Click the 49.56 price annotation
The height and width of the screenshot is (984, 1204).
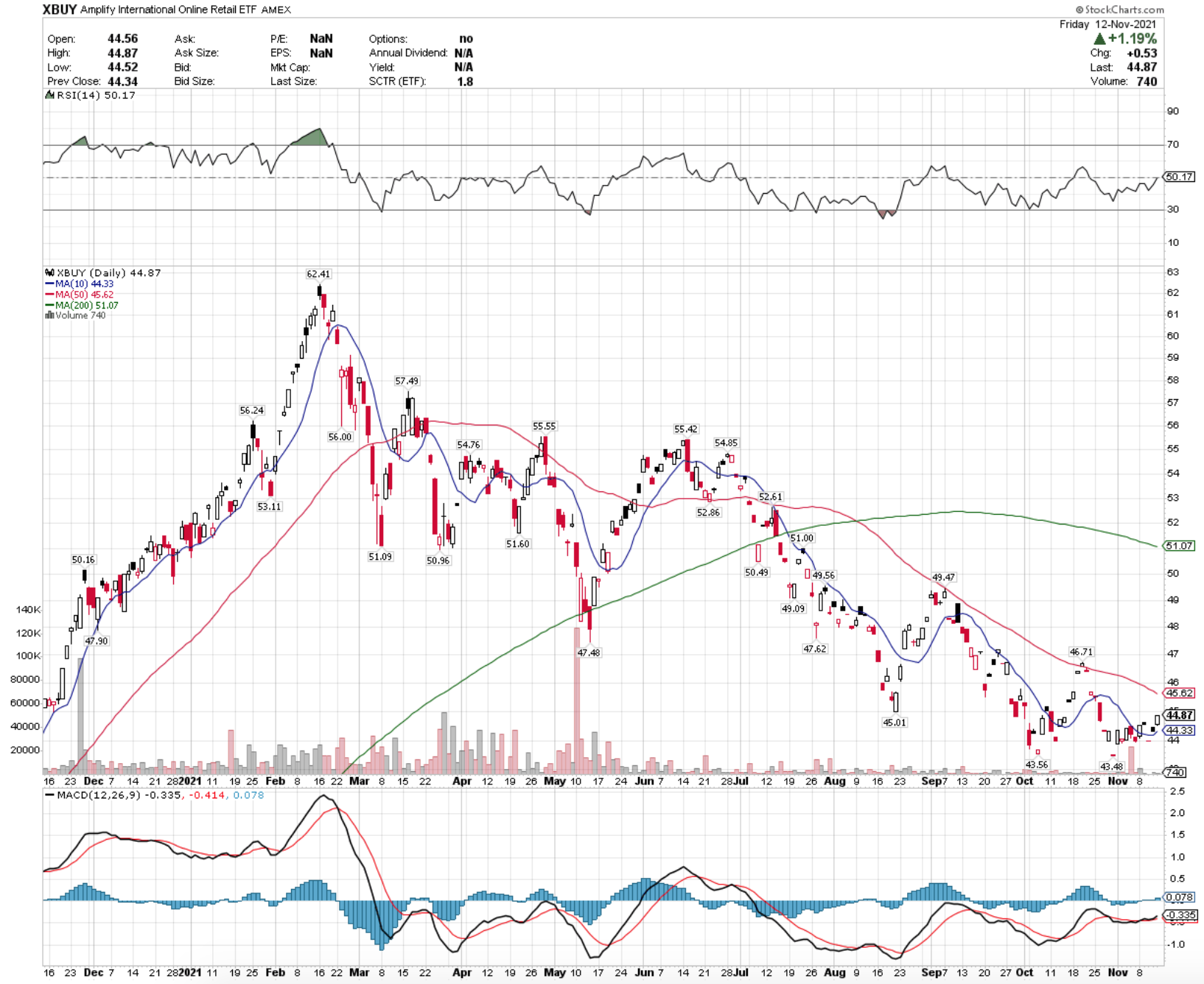(x=824, y=575)
